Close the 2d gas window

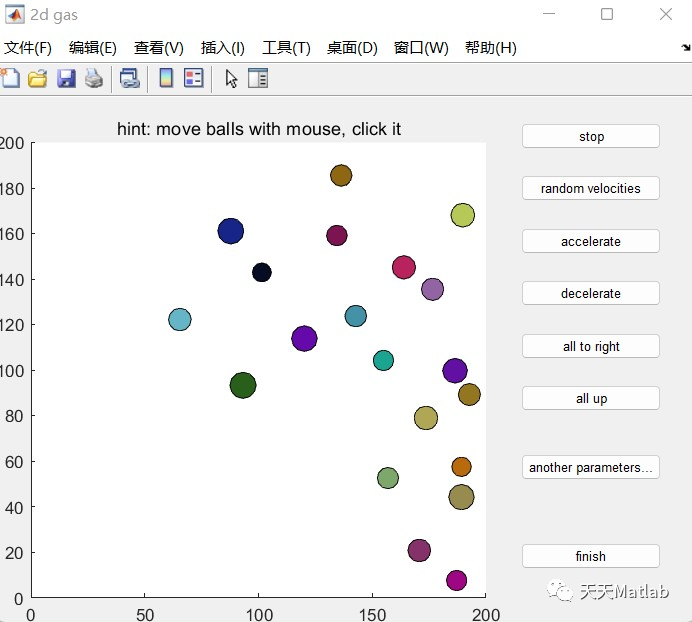point(666,14)
